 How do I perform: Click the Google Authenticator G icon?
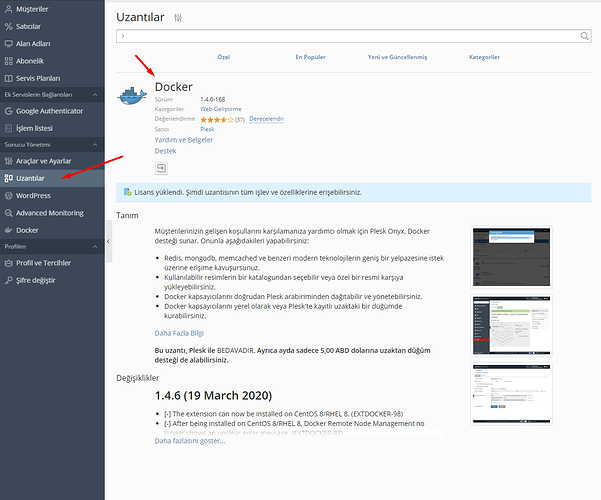[8, 111]
